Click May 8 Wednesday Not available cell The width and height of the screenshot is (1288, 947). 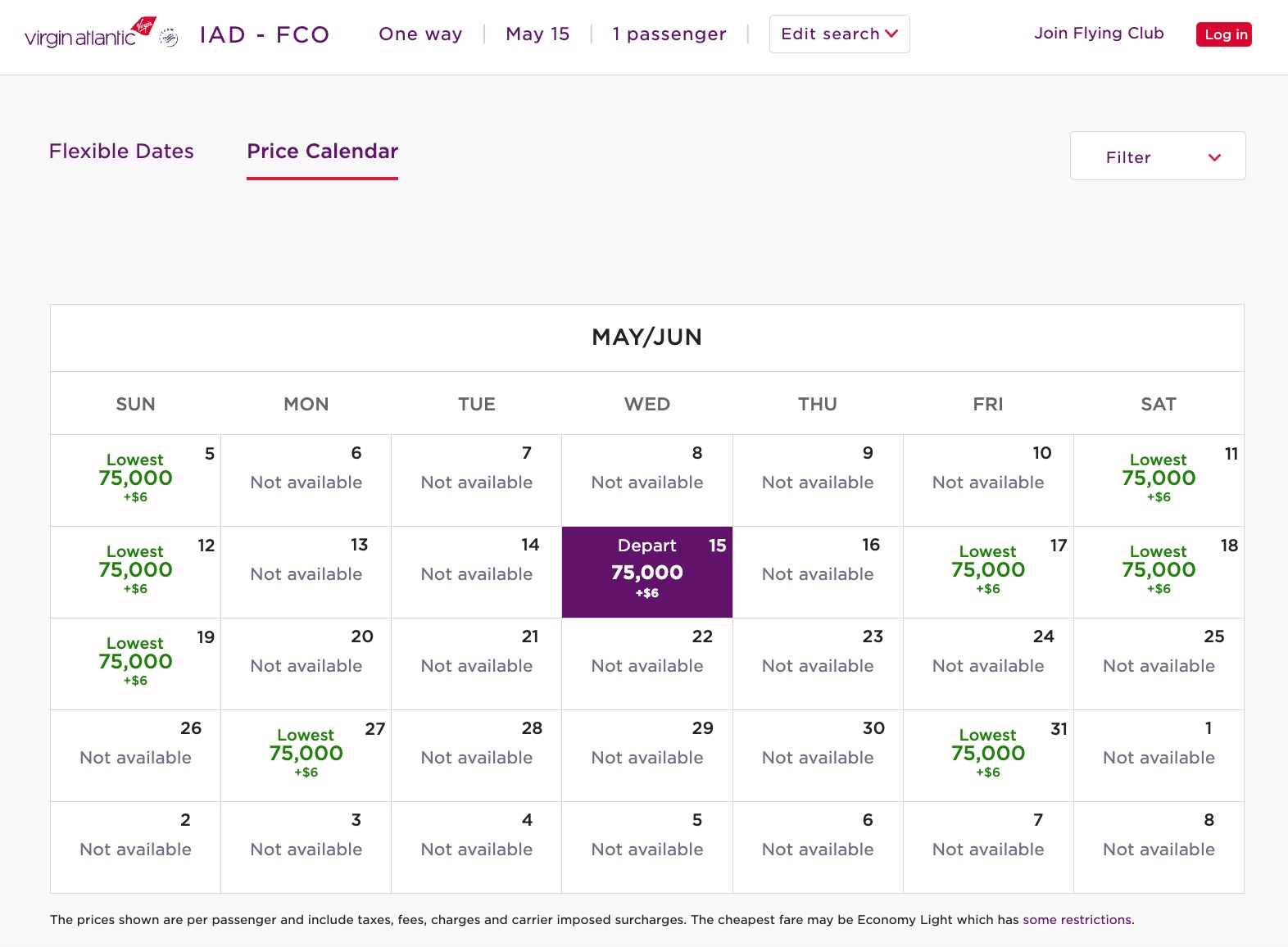click(647, 481)
